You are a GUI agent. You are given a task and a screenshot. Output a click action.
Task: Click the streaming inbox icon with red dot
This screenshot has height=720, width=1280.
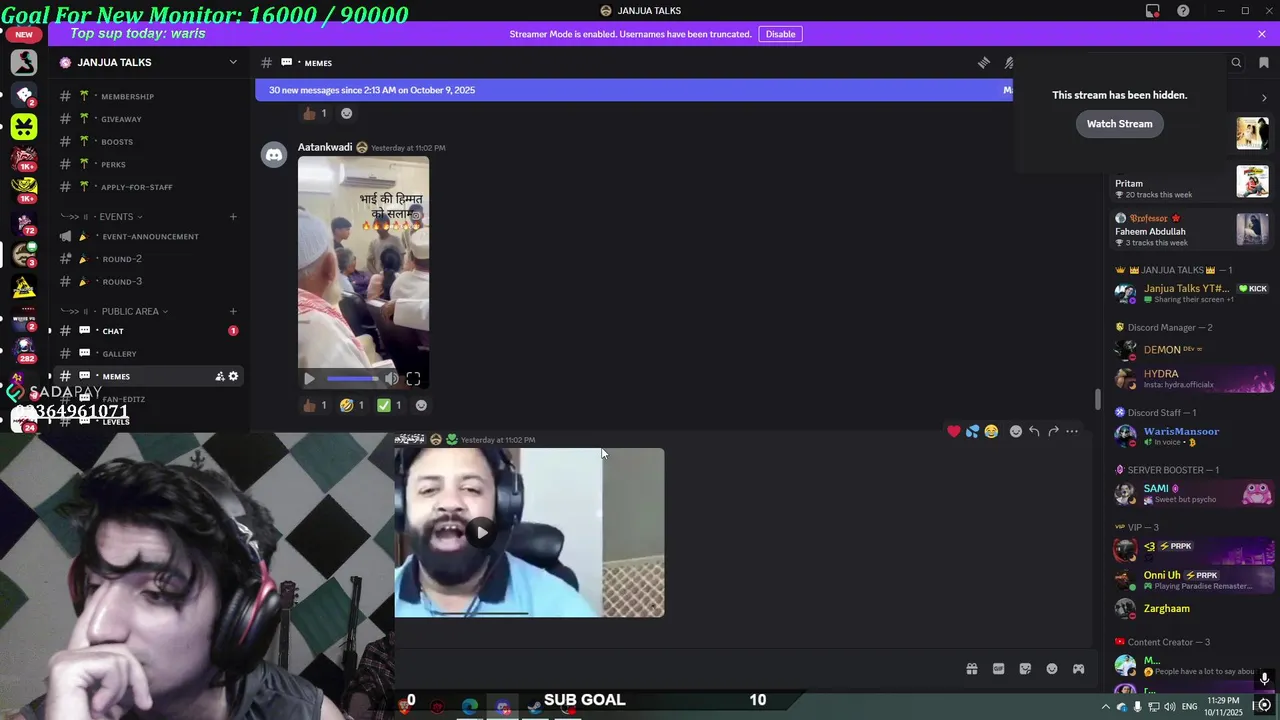(x=1153, y=11)
